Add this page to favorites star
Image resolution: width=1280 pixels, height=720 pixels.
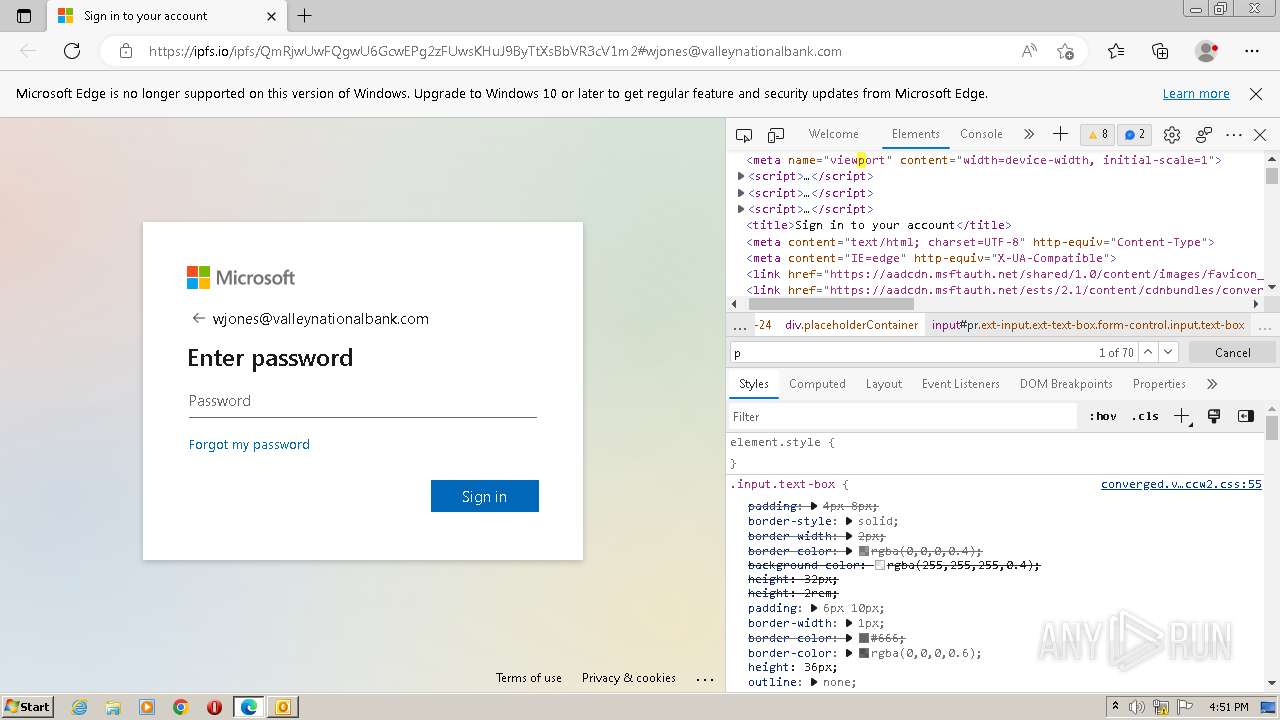[1065, 51]
